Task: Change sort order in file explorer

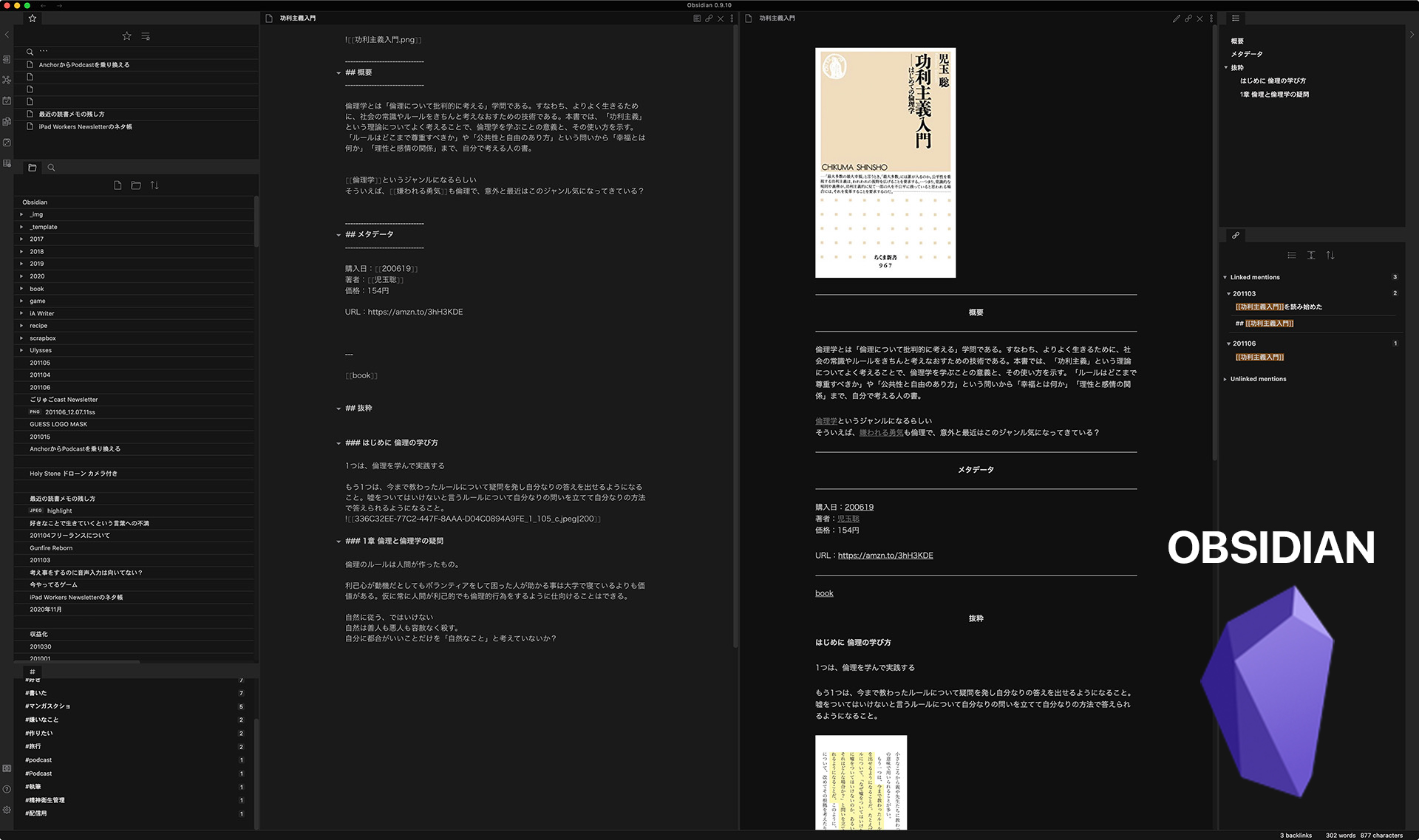Action: (154, 185)
